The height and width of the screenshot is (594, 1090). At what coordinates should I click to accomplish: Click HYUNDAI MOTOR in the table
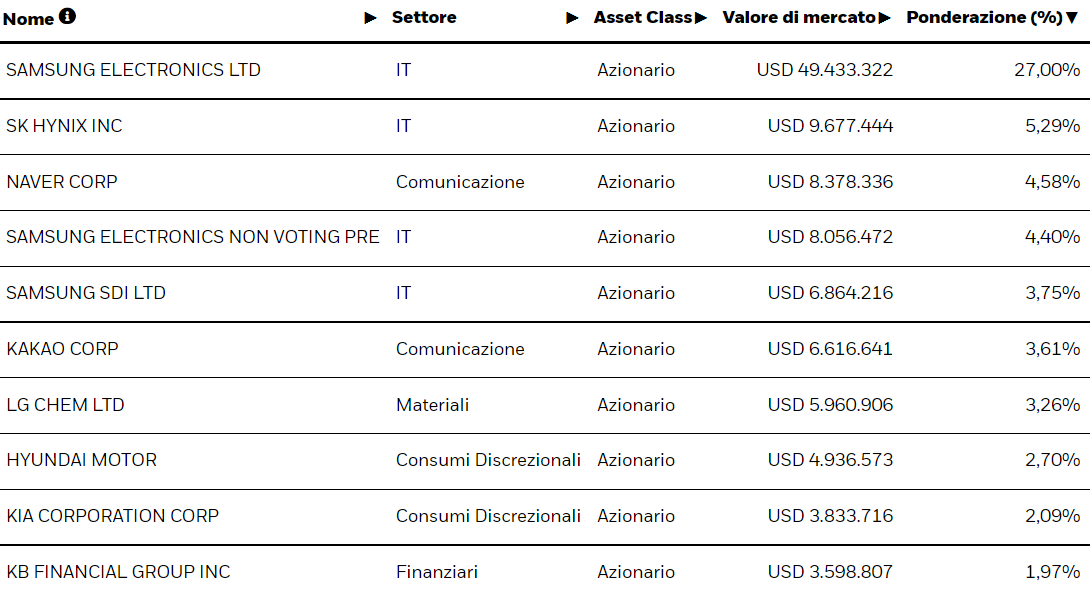(81, 460)
